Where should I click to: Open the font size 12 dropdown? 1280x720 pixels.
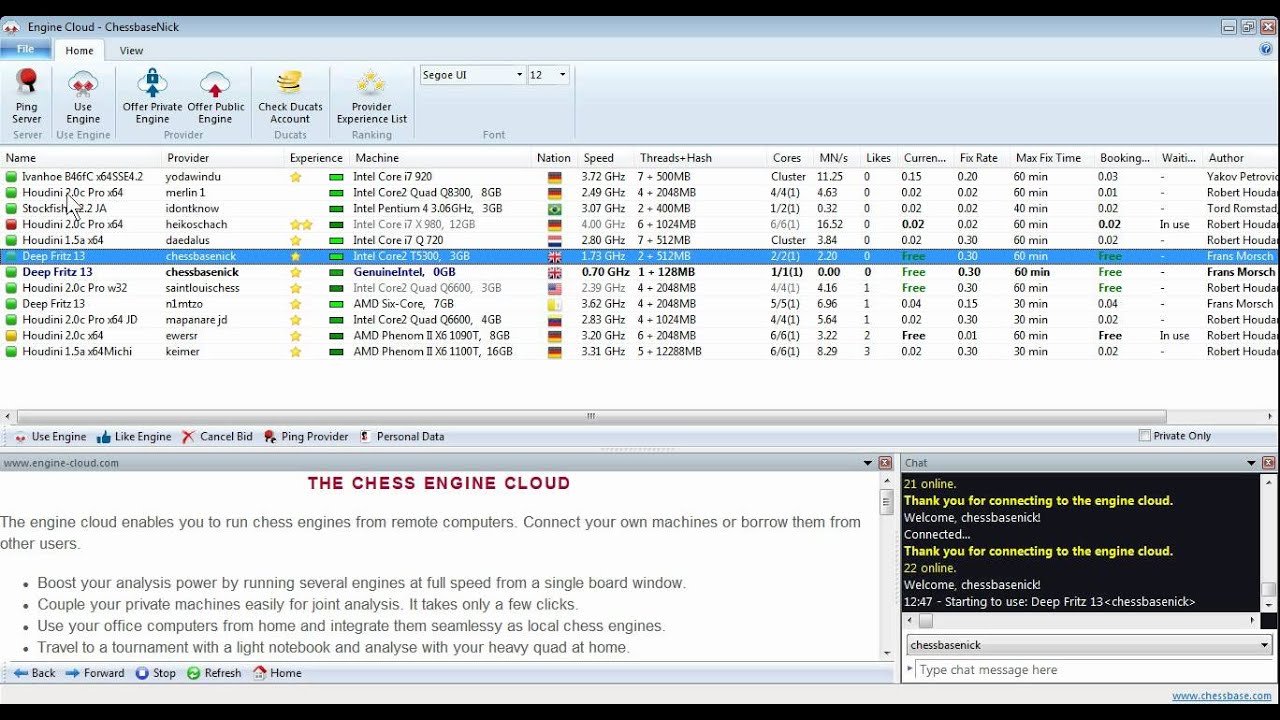[x=562, y=75]
